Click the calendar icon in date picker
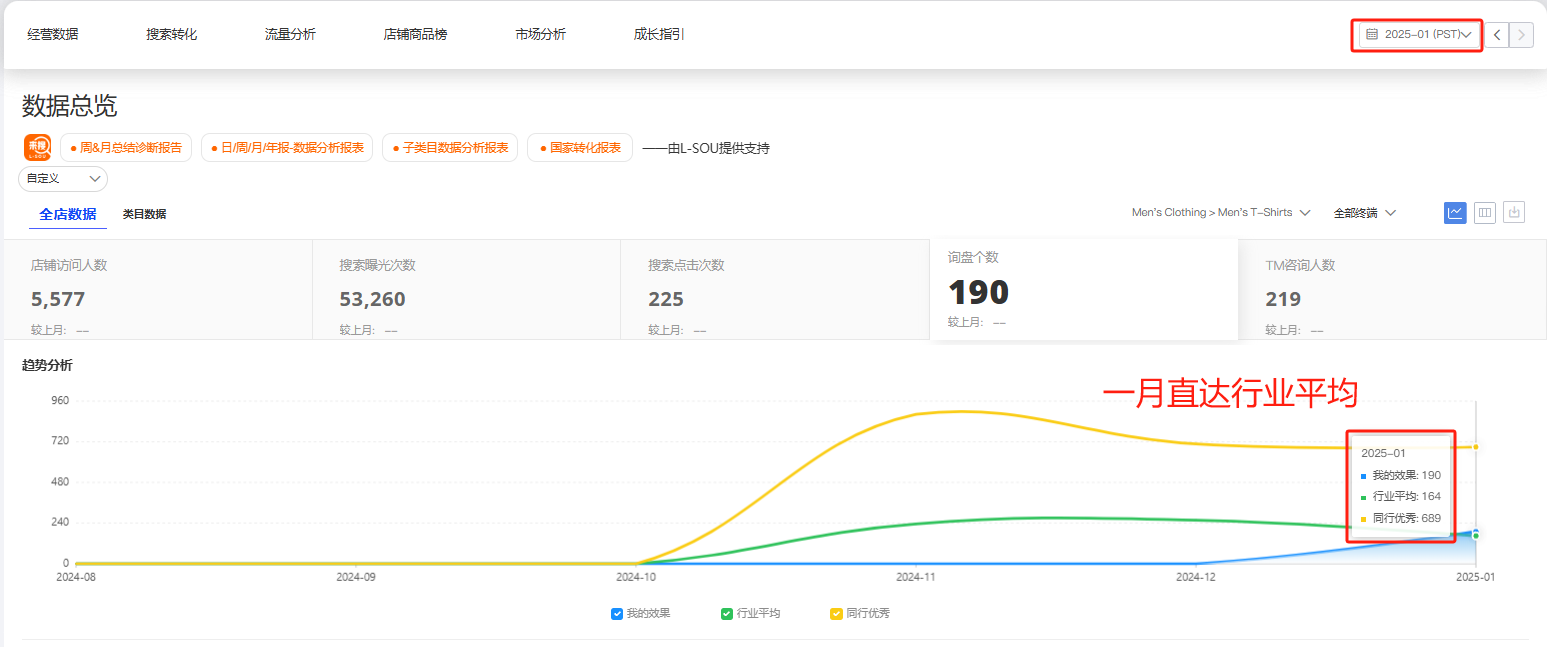This screenshot has width=1547, height=647. (1372, 35)
